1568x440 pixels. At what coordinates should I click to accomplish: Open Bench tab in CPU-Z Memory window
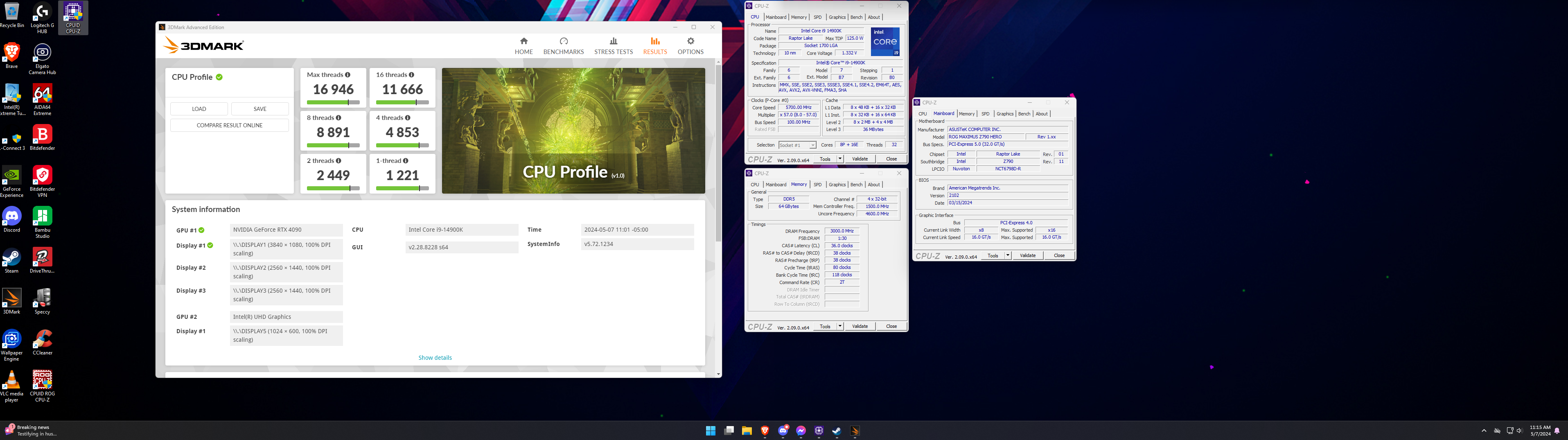pyautogui.click(x=856, y=185)
